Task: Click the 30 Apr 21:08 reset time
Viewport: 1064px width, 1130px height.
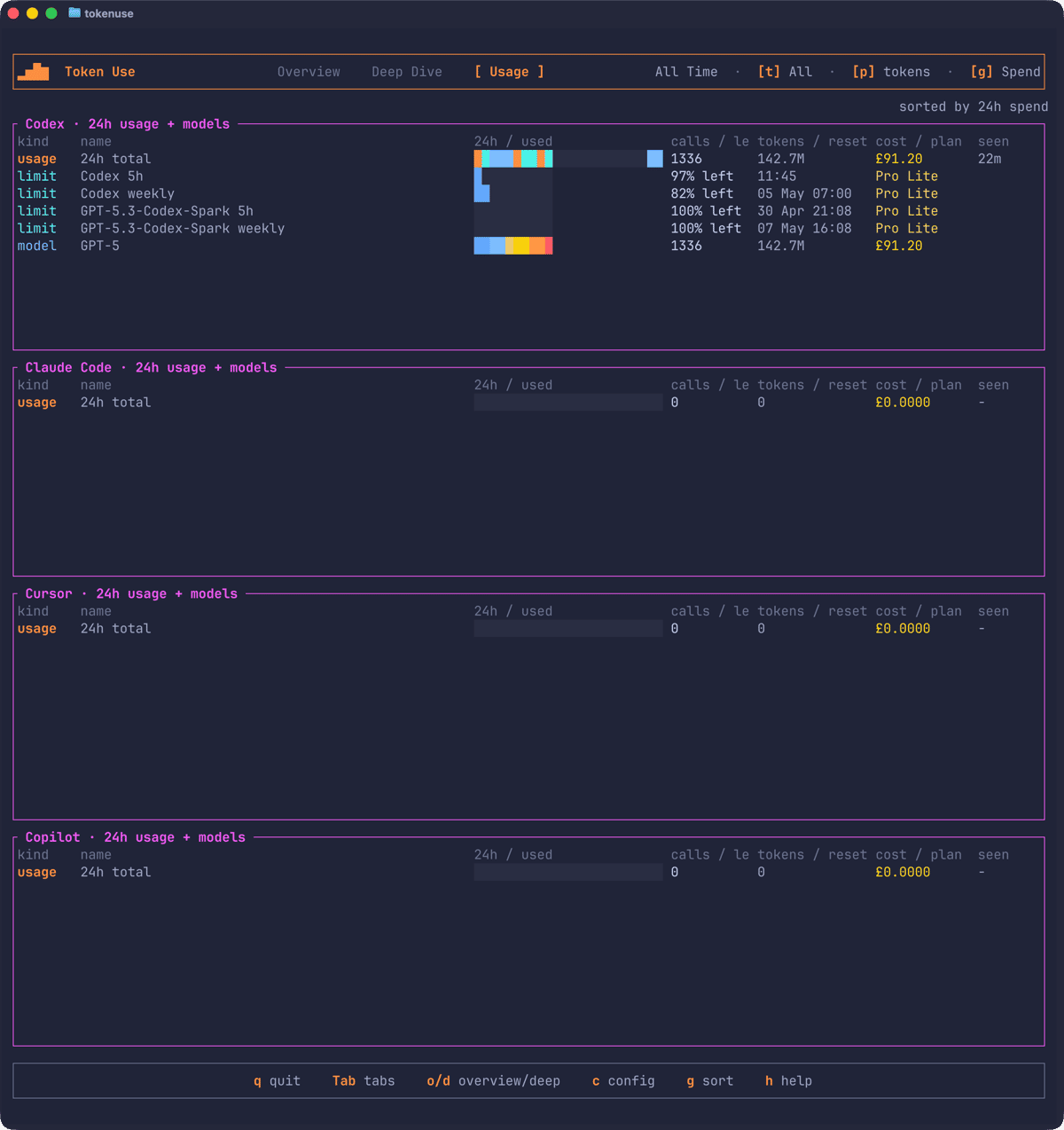Action: click(x=804, y=211)
